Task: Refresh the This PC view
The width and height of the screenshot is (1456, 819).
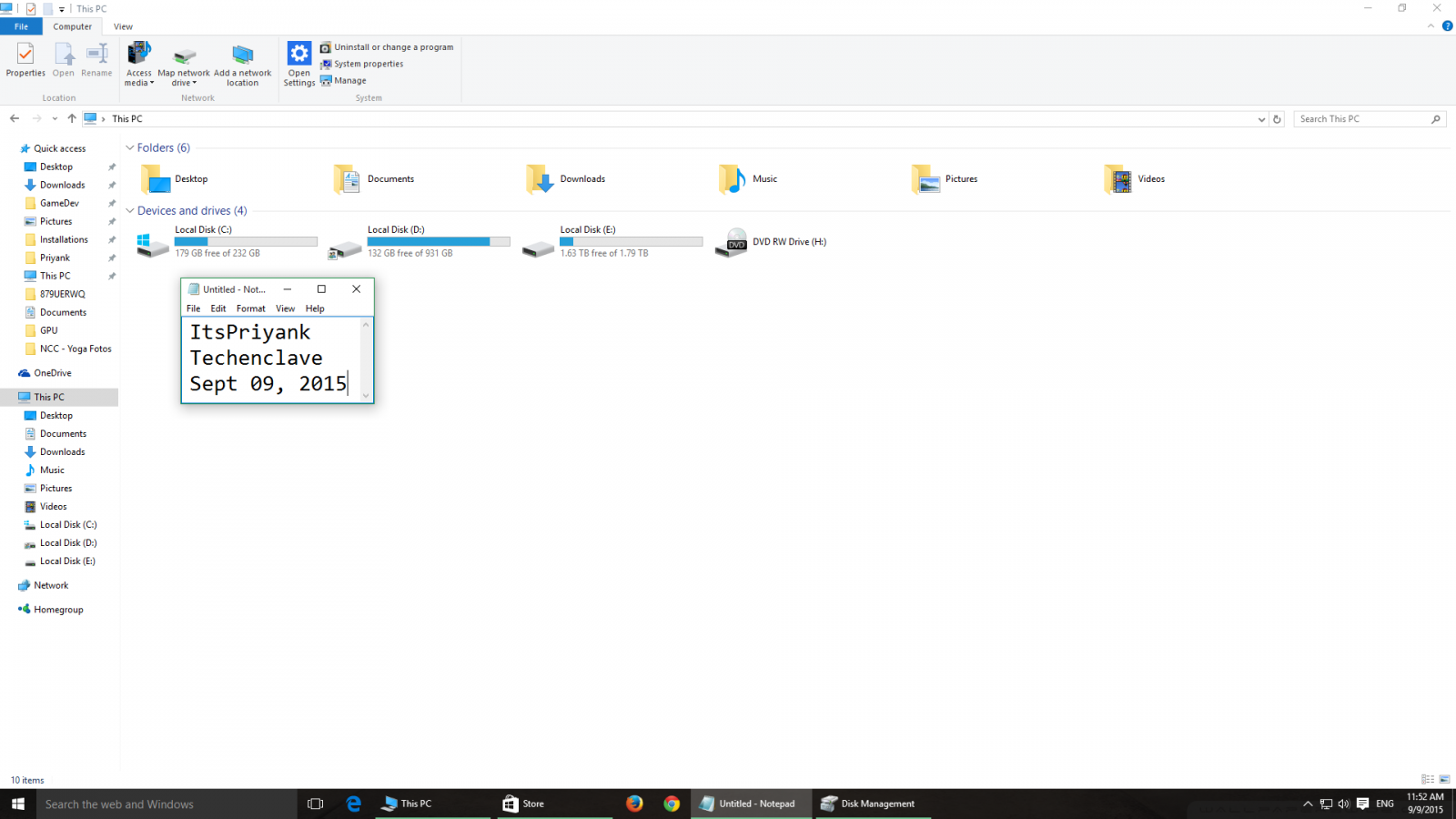Action: point(1277,119)
